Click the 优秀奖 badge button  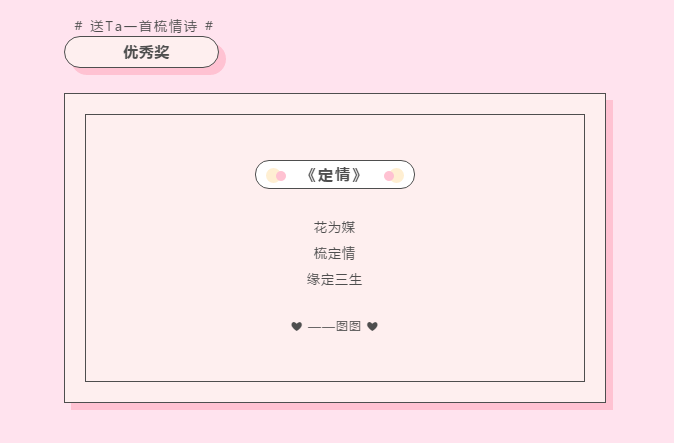141,52
